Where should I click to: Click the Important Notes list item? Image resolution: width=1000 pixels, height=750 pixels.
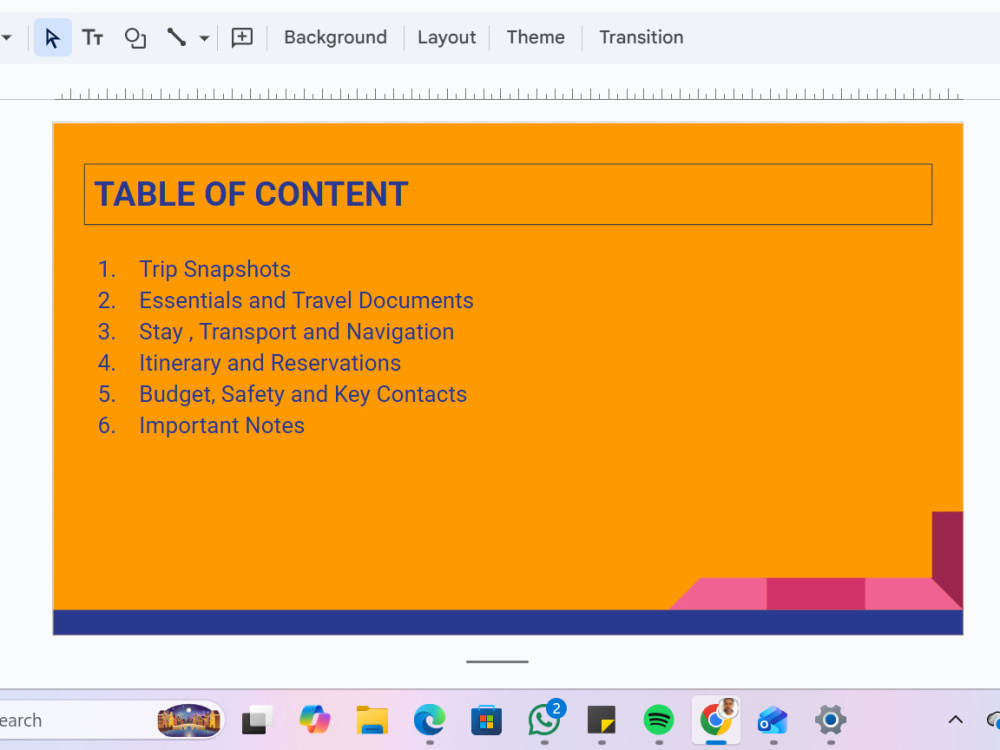pos(222,425)
